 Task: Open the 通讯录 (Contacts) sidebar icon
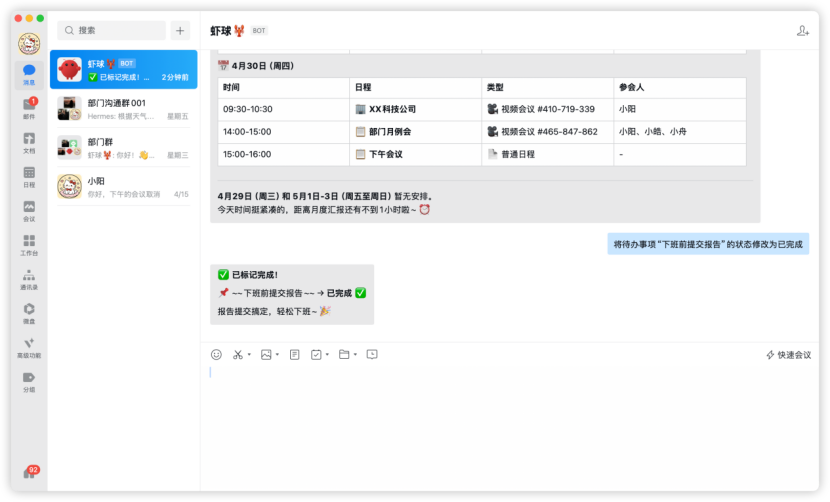tap(29, 280)
